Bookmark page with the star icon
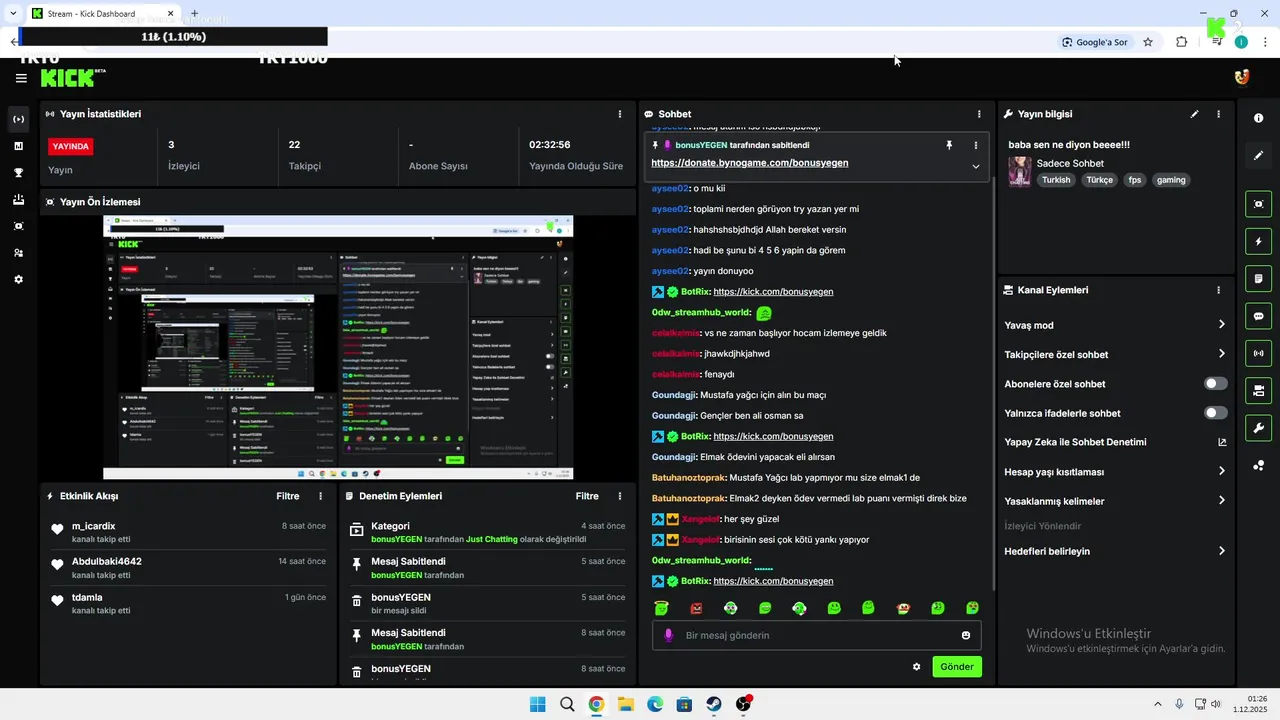Screen dimensions: 1280x720 (x=1148, y=42)
